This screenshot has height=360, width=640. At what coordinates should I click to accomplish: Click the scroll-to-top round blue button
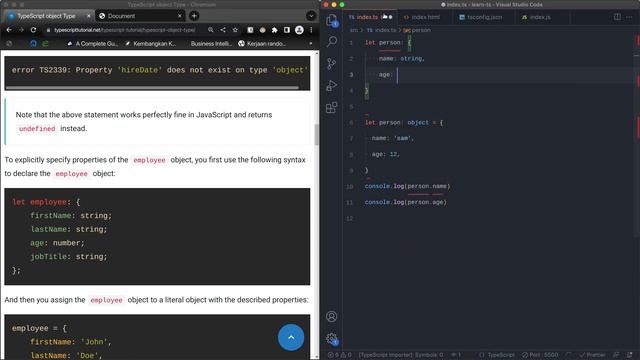coord(291,337)
